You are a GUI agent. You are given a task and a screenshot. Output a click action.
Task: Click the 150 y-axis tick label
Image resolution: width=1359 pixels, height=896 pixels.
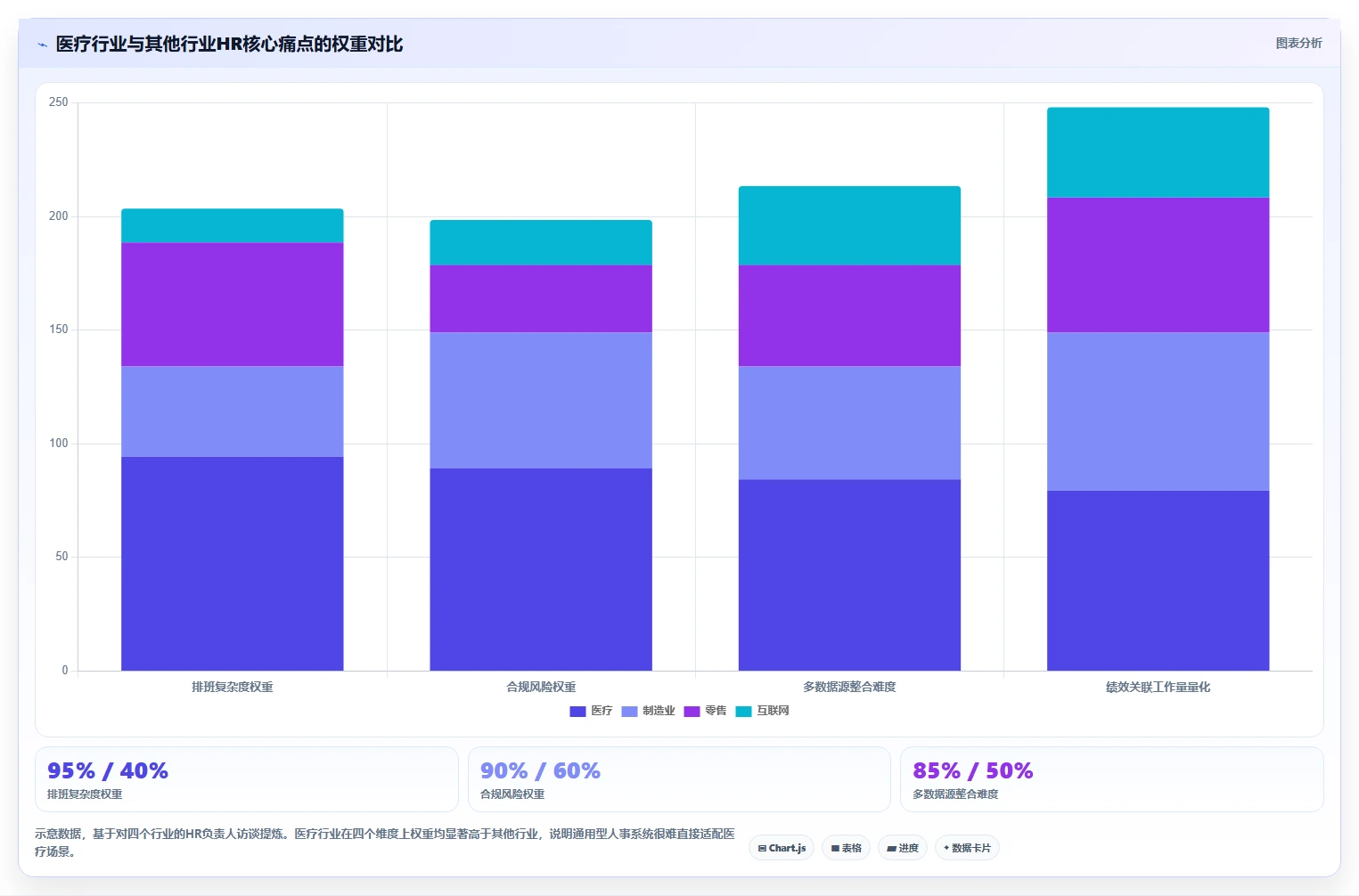tap(59, 330)
